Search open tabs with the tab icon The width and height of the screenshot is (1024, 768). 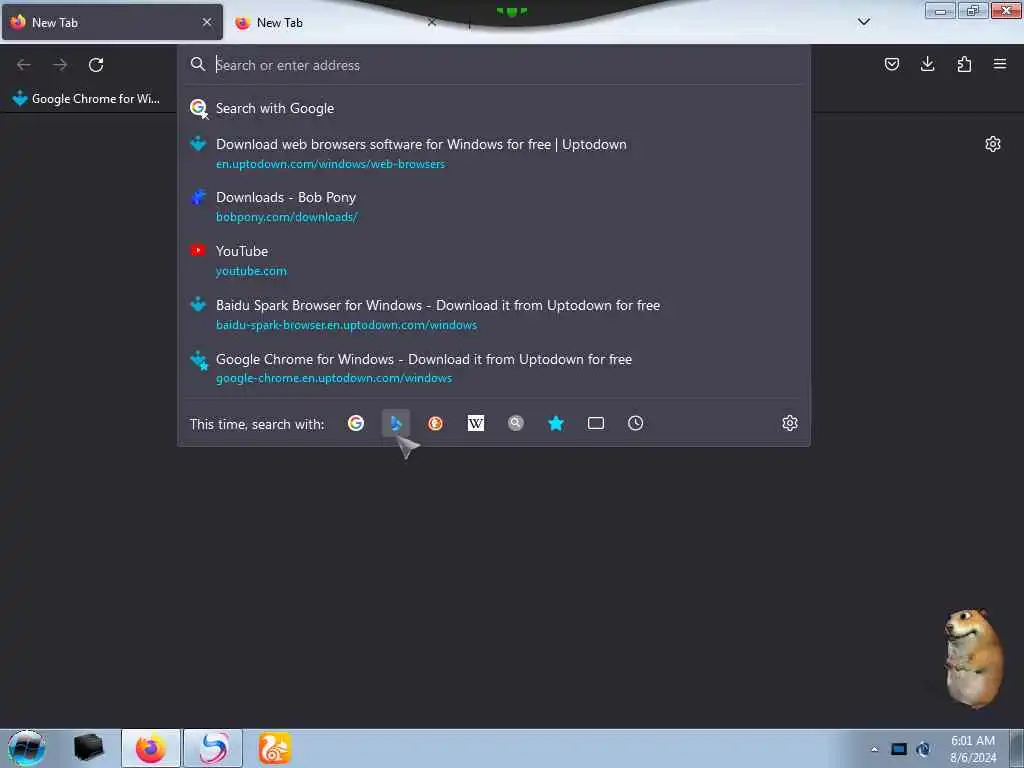click(596, 423)
